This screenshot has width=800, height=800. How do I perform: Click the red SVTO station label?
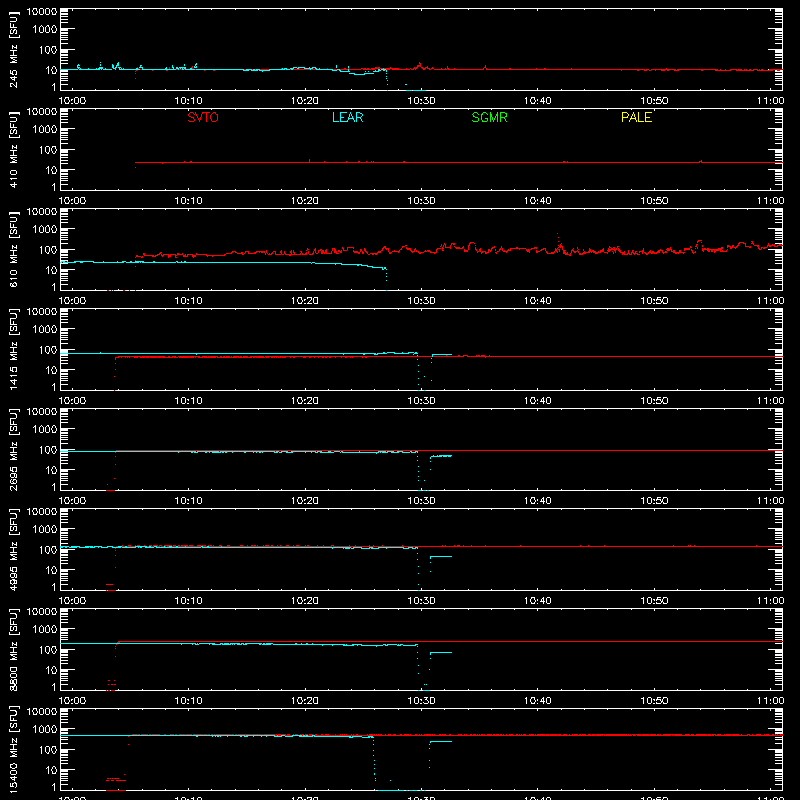[x=203, y=117]
